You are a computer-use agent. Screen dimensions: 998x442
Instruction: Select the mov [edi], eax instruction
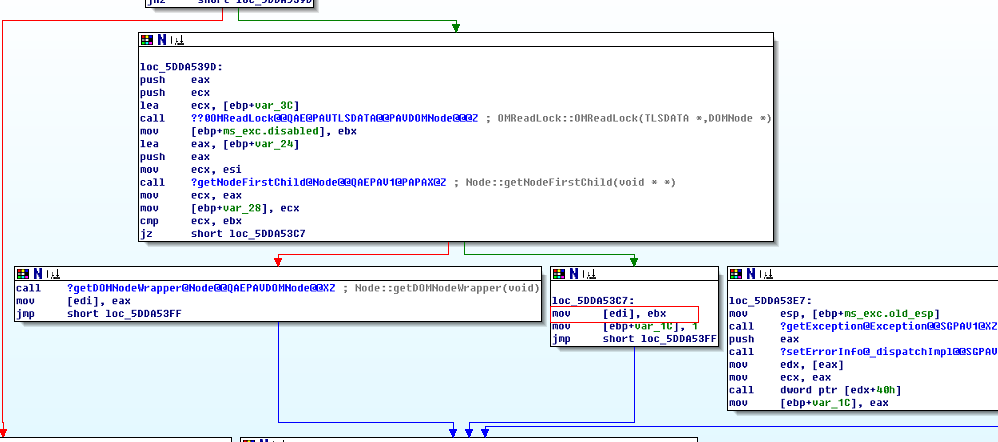click(x=73, y=301)
